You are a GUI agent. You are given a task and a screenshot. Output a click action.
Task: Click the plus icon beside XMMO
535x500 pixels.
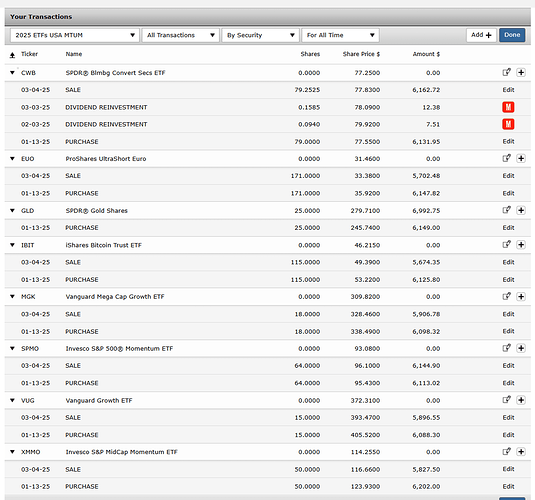(x=521, y=452)
